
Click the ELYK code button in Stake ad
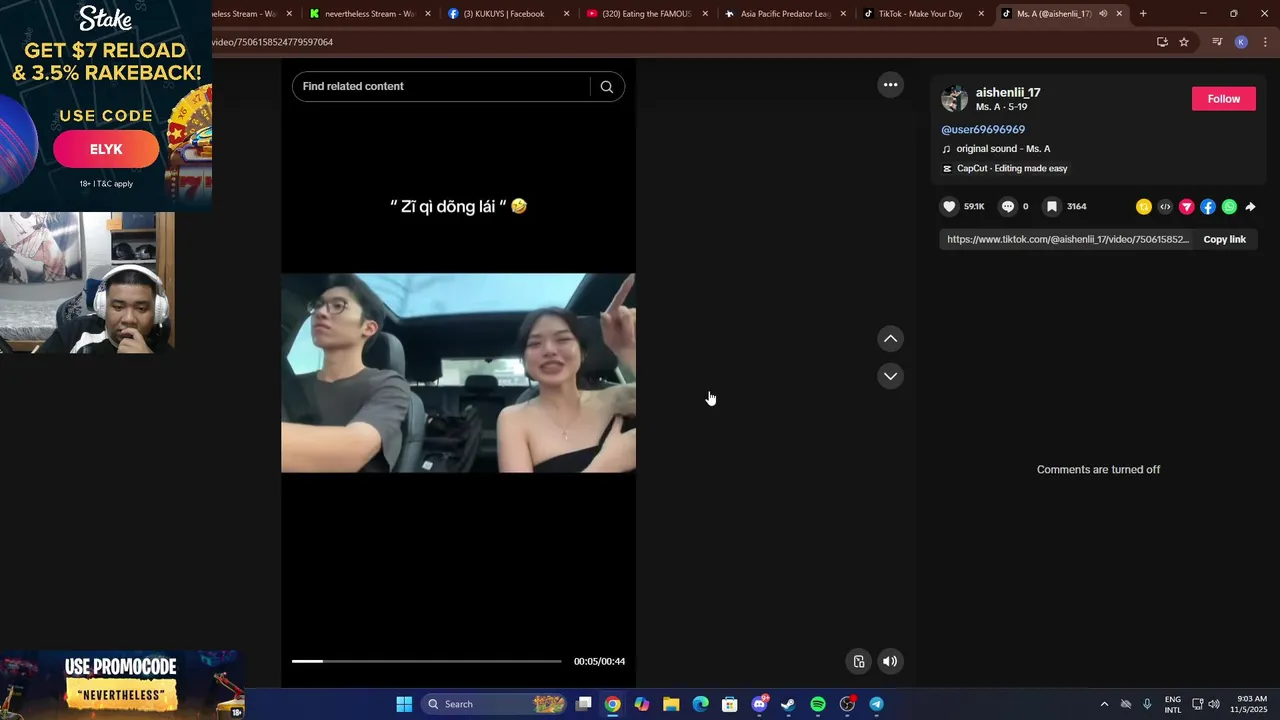pyautogui.click(x=106, y=149)
